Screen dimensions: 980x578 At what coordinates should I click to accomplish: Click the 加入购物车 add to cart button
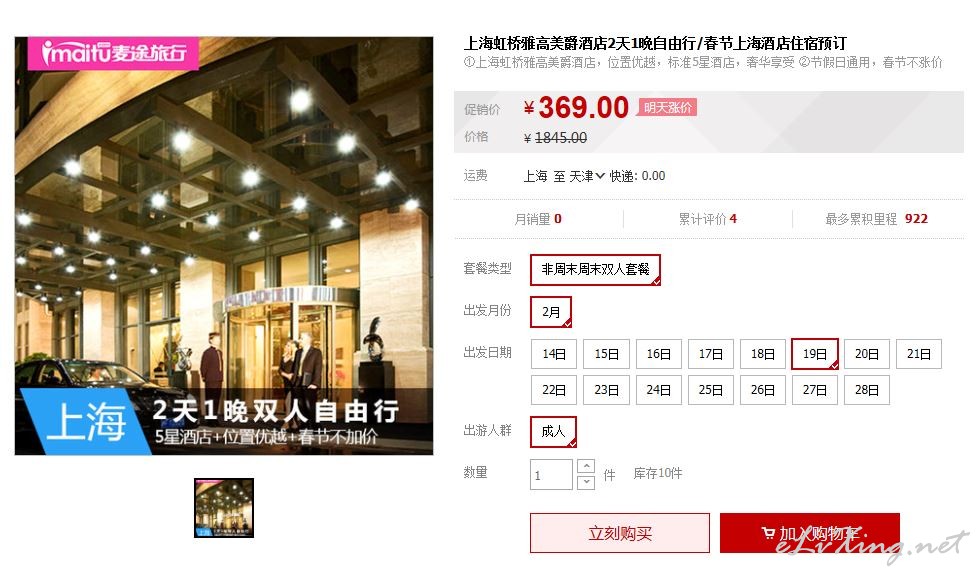coord(809,533)
